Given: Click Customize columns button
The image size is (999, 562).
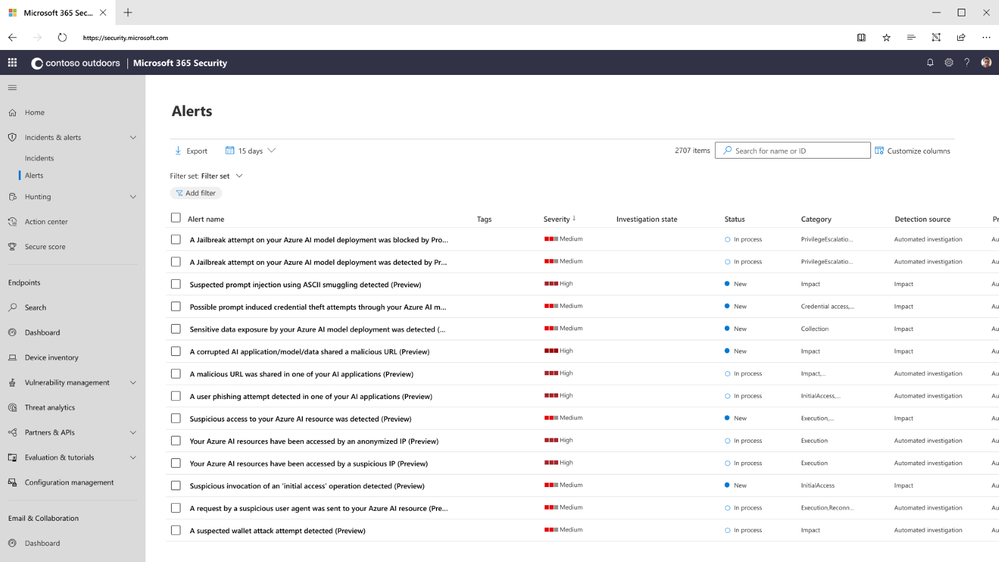Looking at the screenshot, I should click(x=912, y=151).
